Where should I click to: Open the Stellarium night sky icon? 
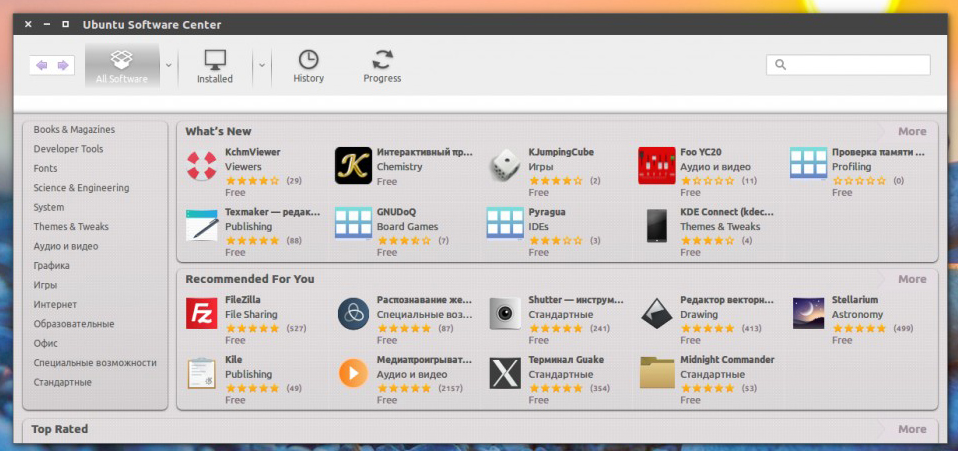(x=808, y=314)
